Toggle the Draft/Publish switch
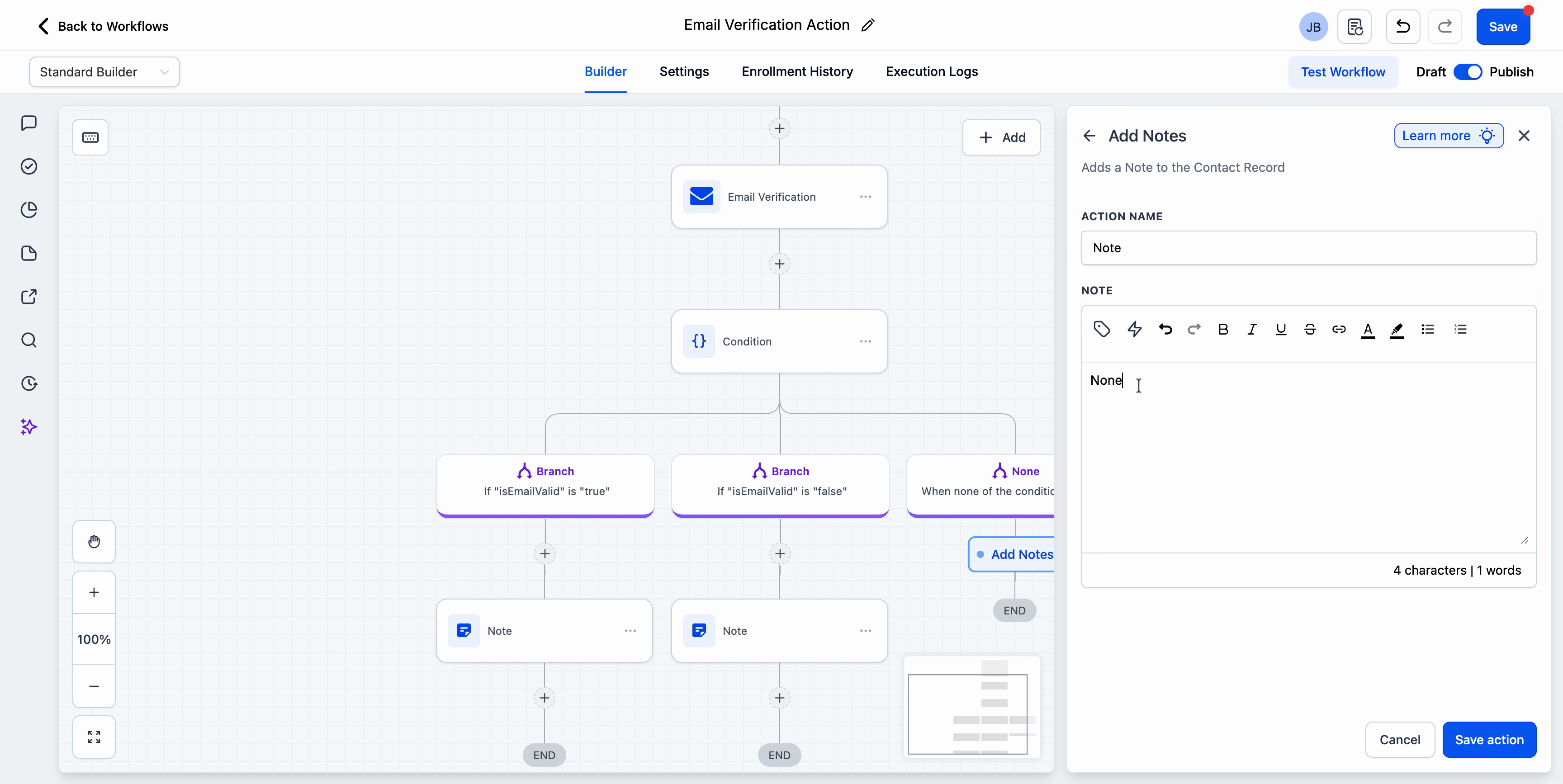The height and width of the screenshot is (784, 1563). [x=1467, y=71]
